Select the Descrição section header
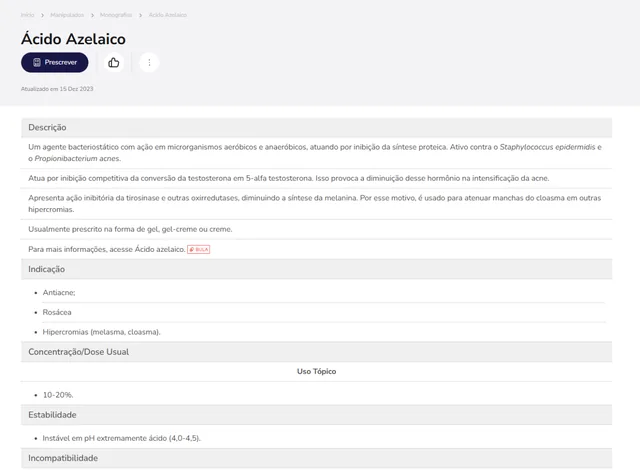 pos(316,127)
